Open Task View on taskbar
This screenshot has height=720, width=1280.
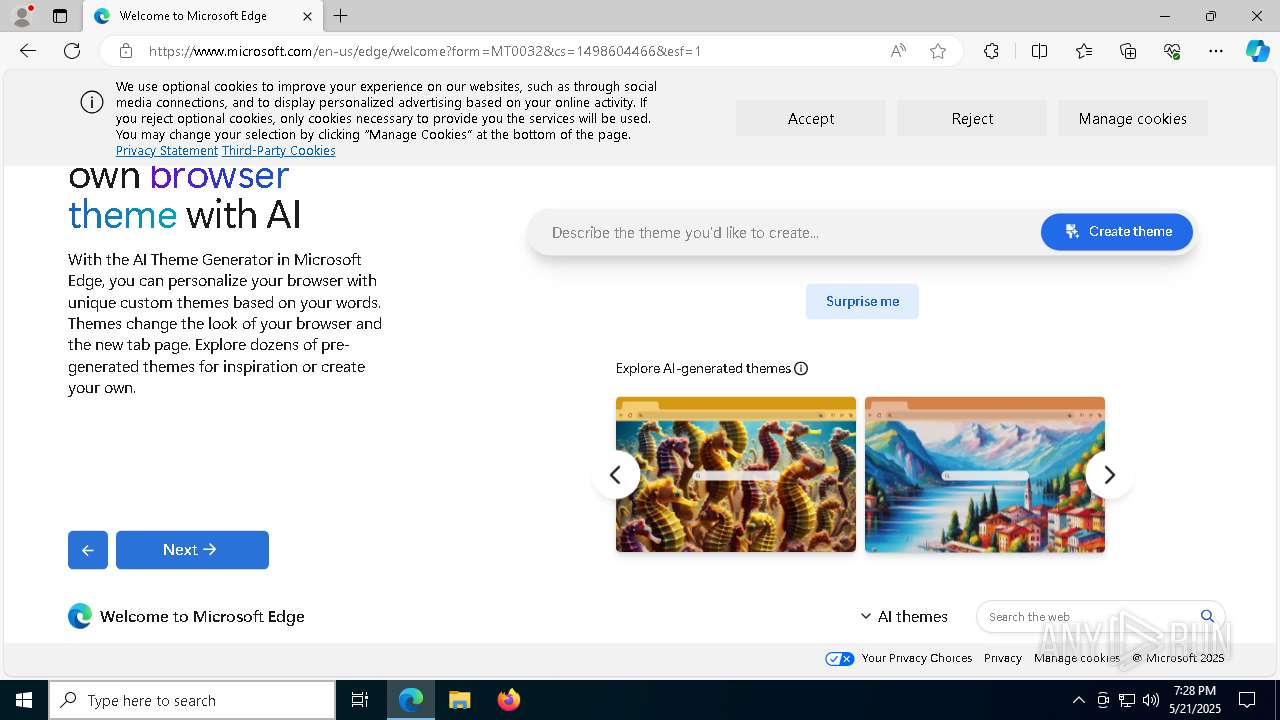coord(360,700)
